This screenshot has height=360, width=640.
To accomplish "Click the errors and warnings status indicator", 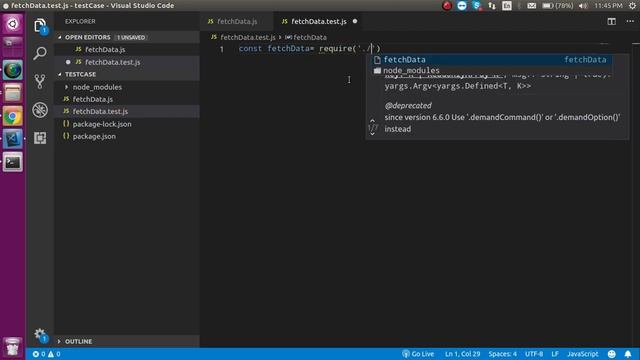I will pyautogui.click(x=47, y=354).
